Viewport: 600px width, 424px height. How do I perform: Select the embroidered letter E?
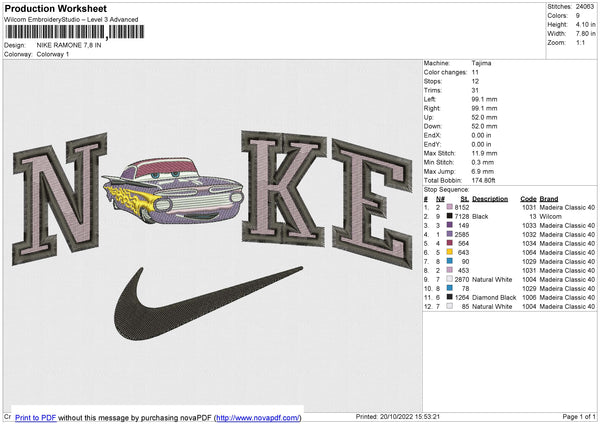point(372,204)
